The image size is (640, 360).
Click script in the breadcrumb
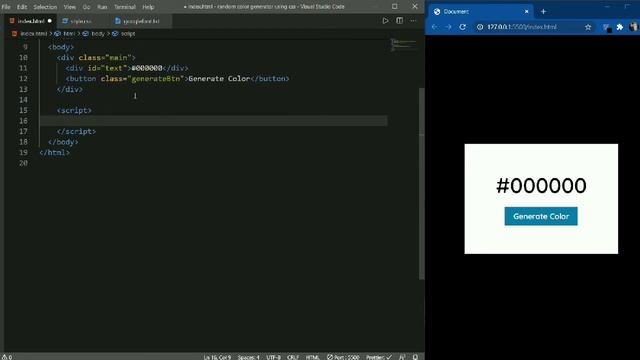coord(128,34)
